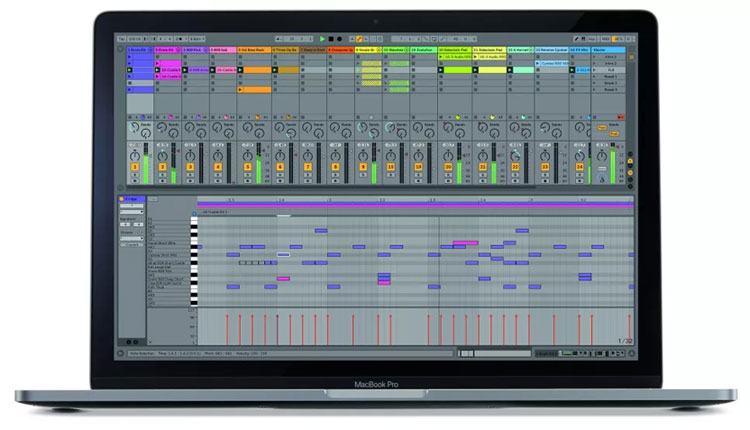The image size is (750, 430).
Task: Fold the 2 Drum Kit track header
Action: [x=178, y=50]
